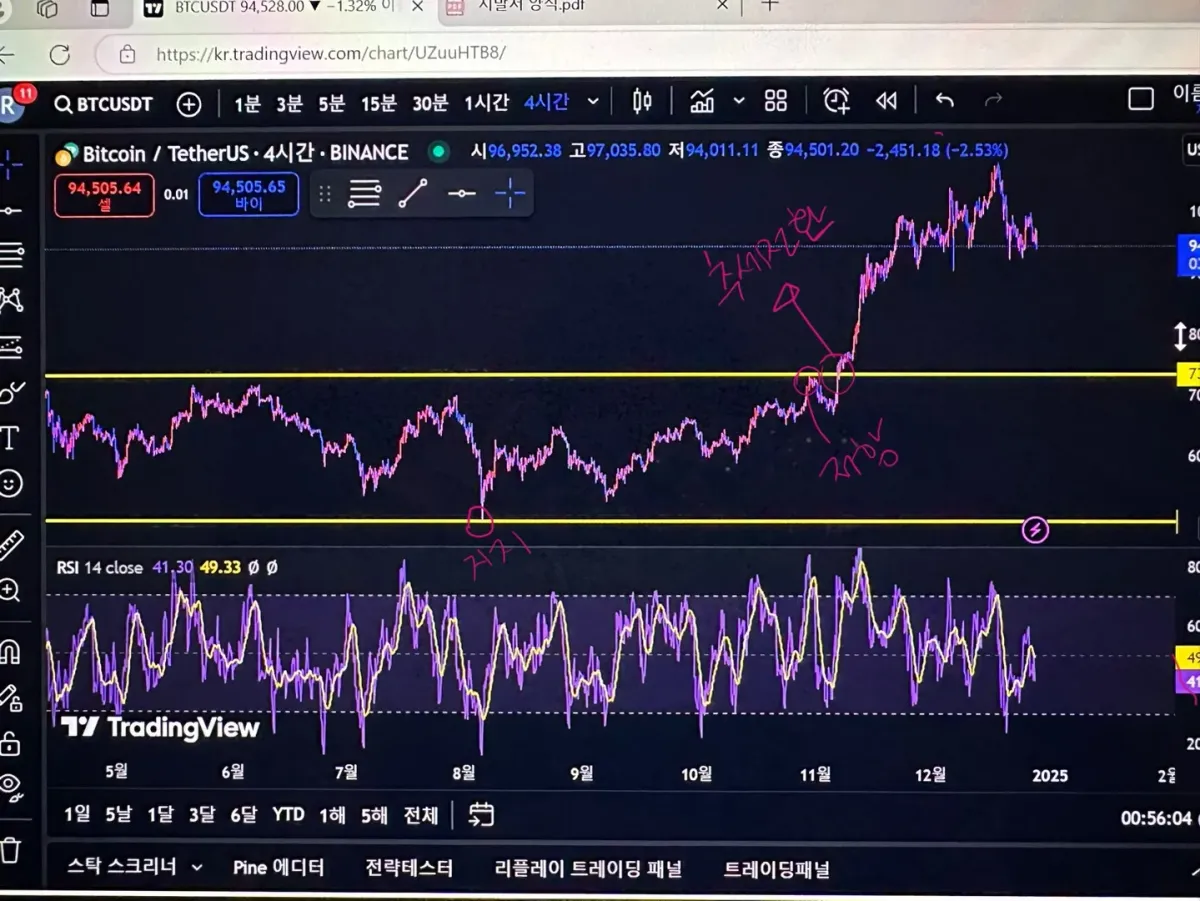Click the red 셀 sell price button
Image resolution: width=1200 pixels, height=901 pixels.
(x=104, y=195)
